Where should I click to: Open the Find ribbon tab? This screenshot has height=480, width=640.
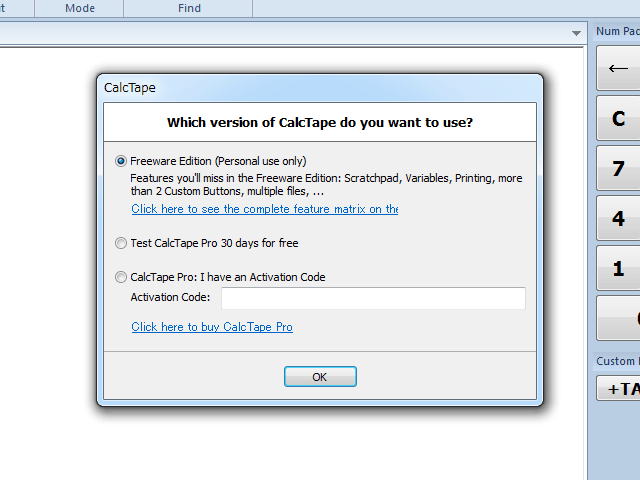(x=189, y=8)
